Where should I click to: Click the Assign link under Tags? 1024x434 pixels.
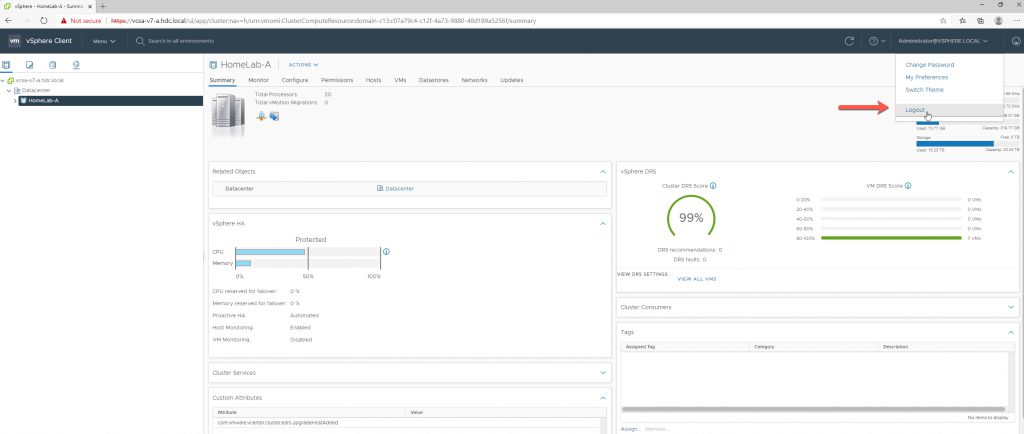[x=630, y=429]
